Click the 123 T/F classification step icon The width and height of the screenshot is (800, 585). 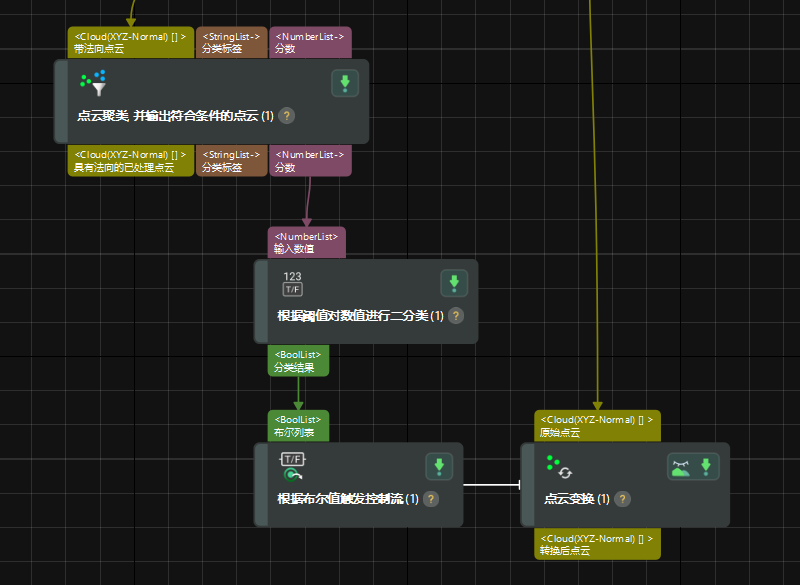pos(292,283)
